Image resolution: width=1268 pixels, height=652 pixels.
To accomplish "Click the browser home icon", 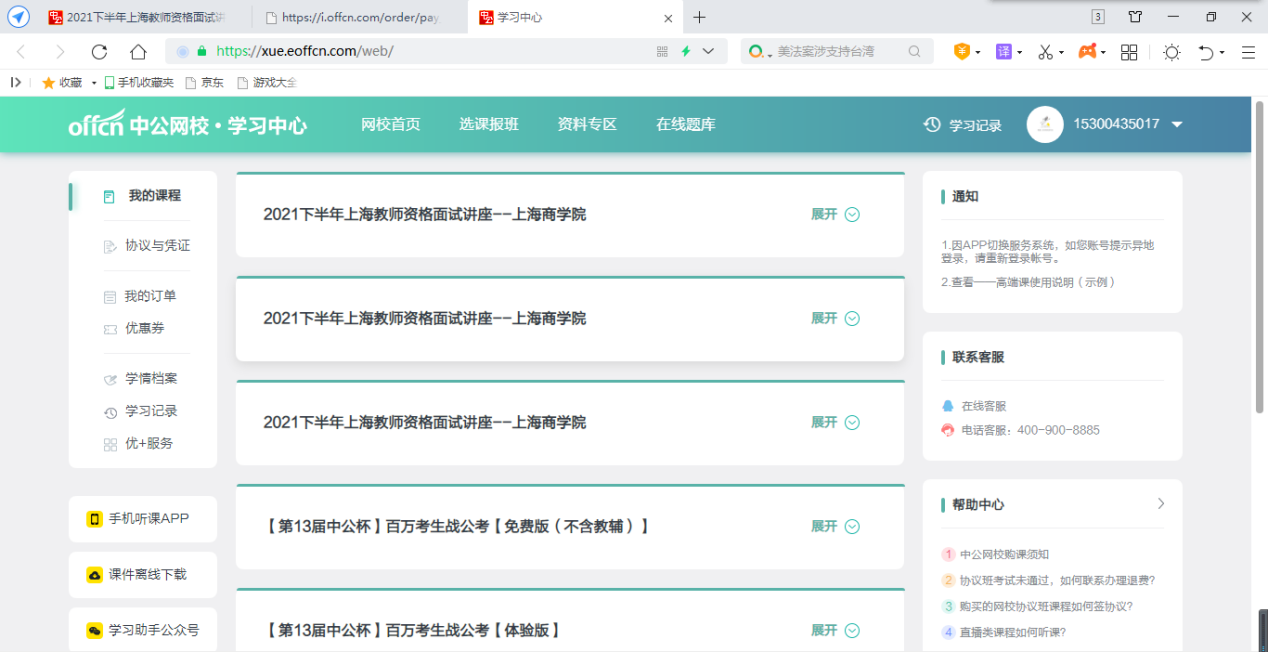I will click(x=138, y=52).
